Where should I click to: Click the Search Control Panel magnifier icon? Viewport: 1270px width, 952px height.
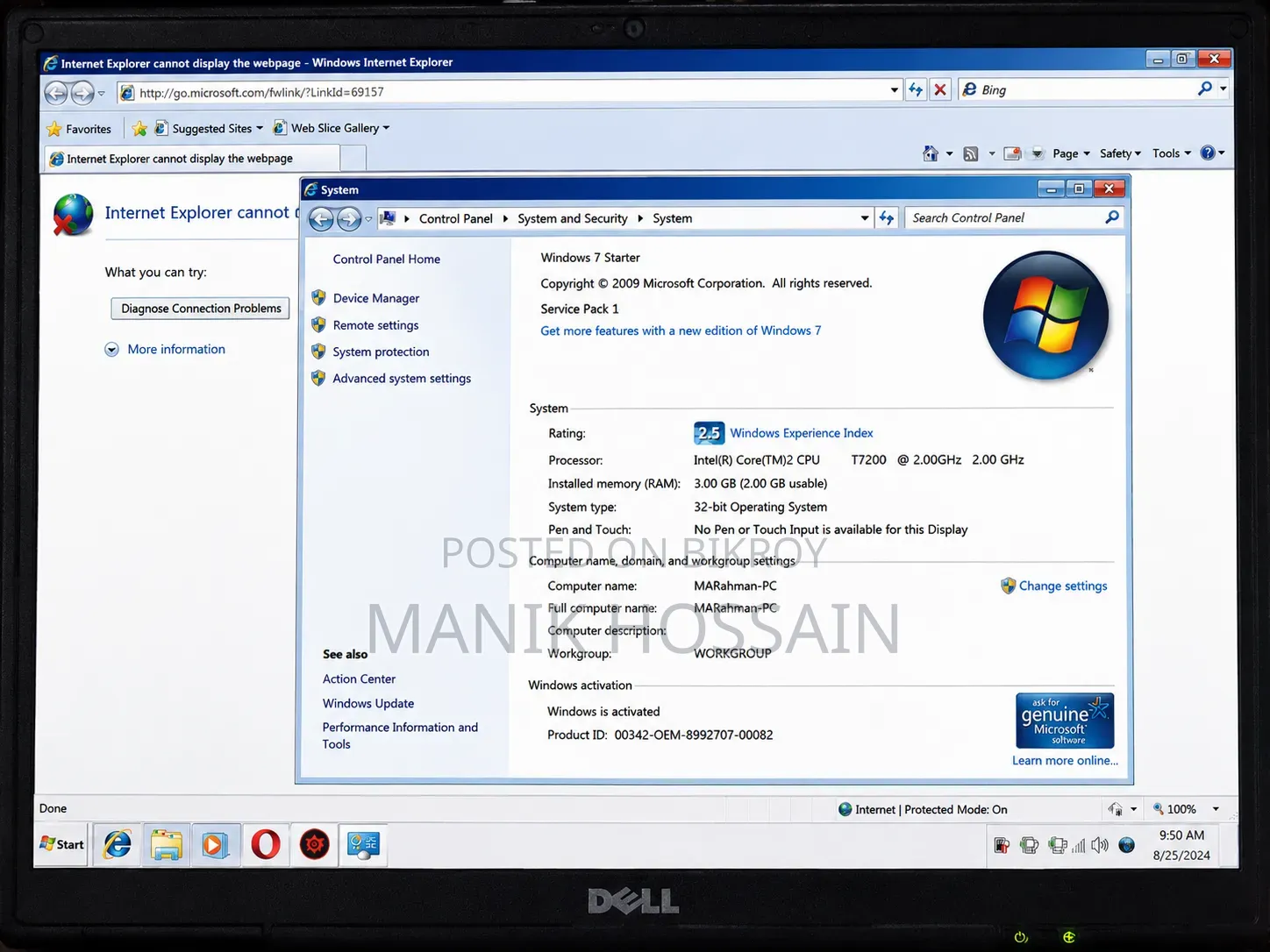tap(1112, 217)
